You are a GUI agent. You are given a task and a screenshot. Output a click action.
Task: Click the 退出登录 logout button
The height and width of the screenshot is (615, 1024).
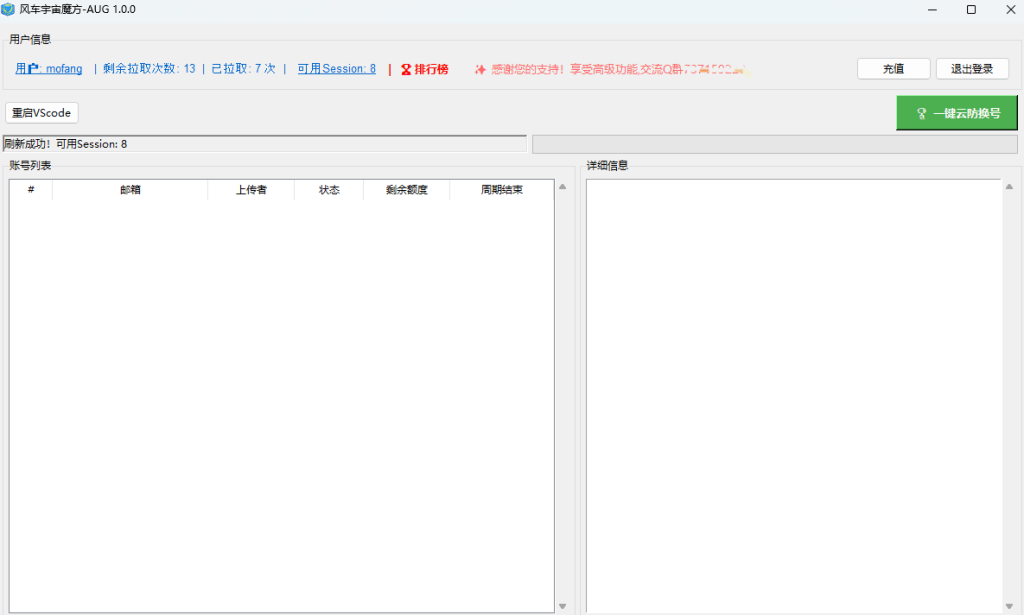pyautogui.click(x=972, y=69)
